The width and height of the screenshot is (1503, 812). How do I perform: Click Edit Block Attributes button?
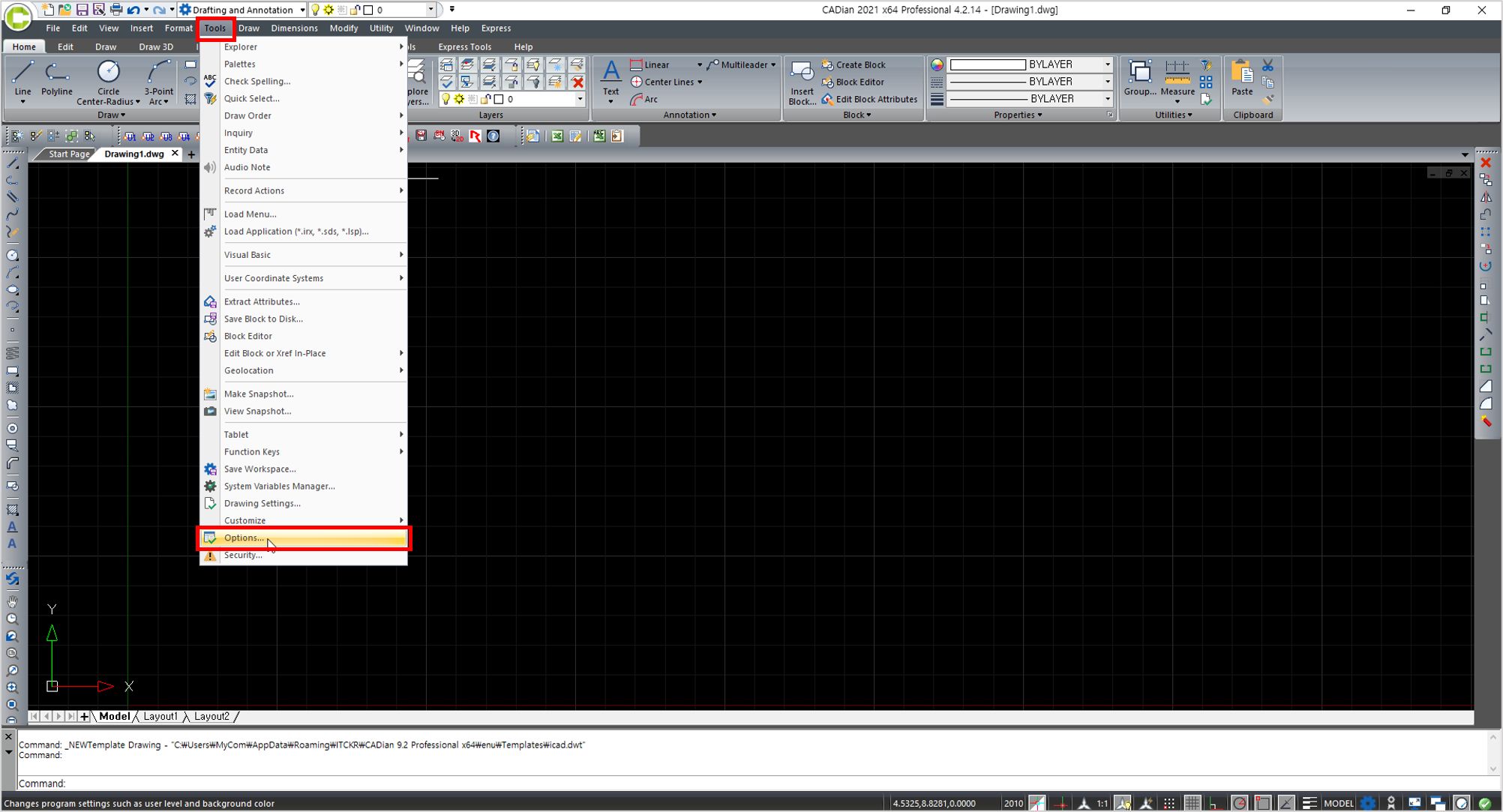point(870,99)
